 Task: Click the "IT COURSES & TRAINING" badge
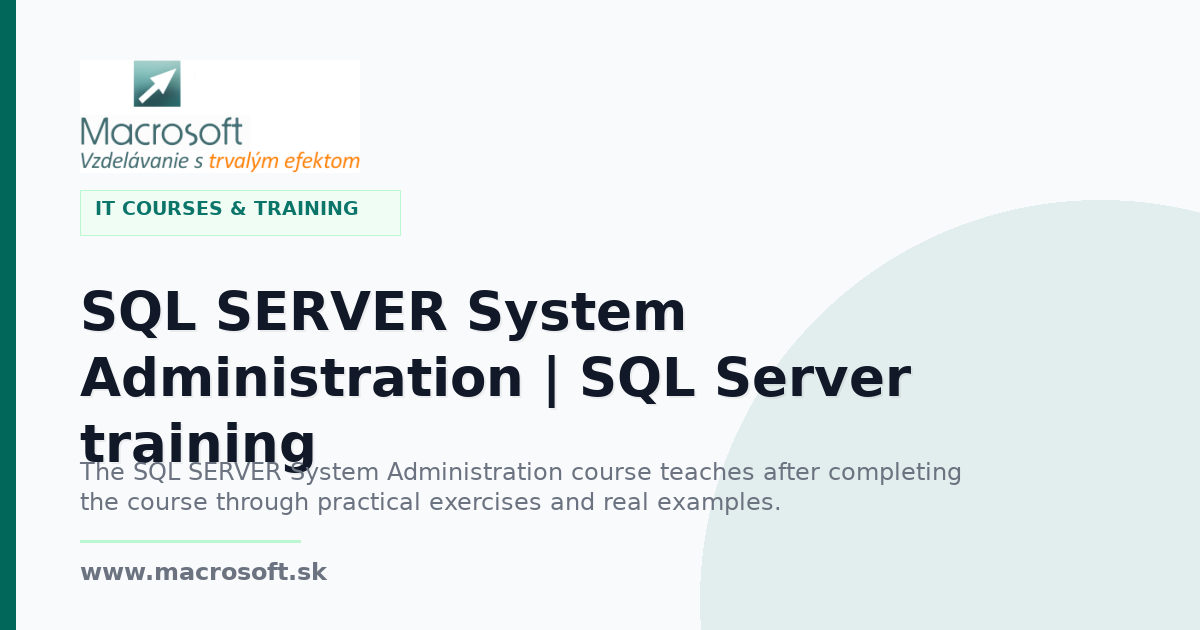tap(240, 212)
